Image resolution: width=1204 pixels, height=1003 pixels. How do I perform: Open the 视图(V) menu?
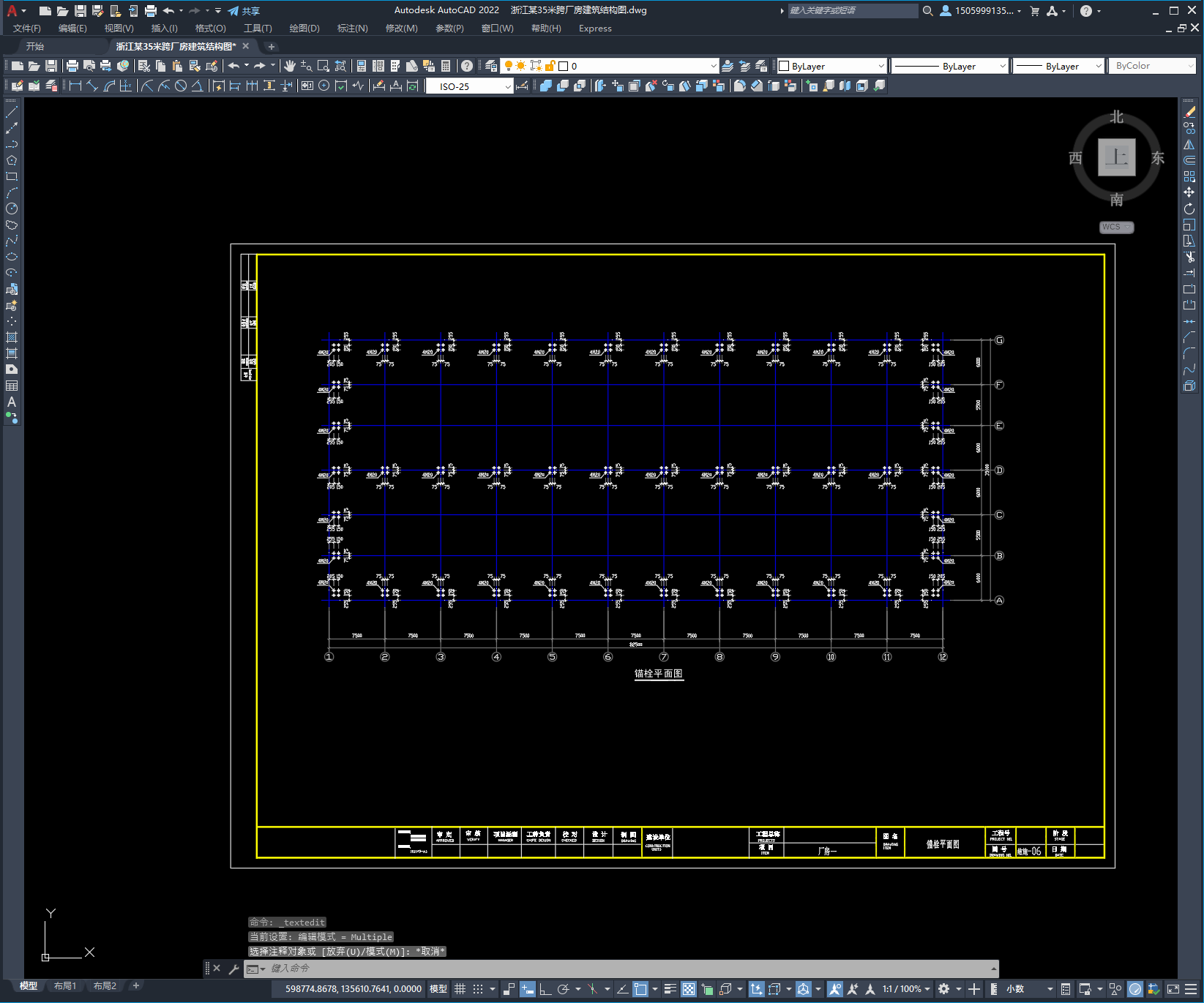[x=119, y=29]
